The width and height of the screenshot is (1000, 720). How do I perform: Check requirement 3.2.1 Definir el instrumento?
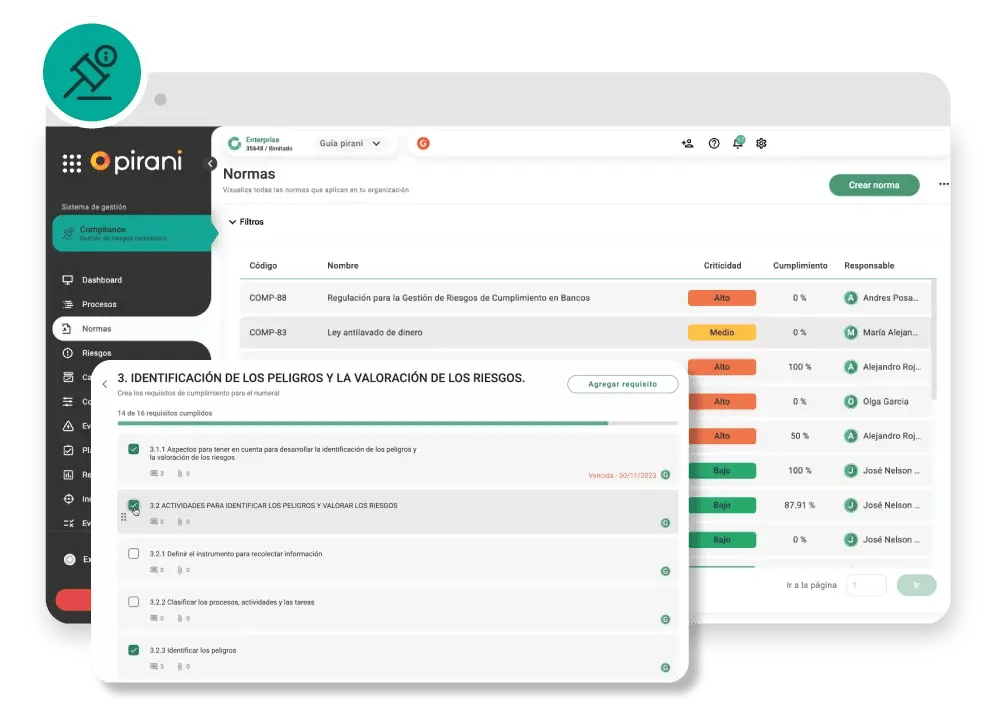click(x=134, y=553)
